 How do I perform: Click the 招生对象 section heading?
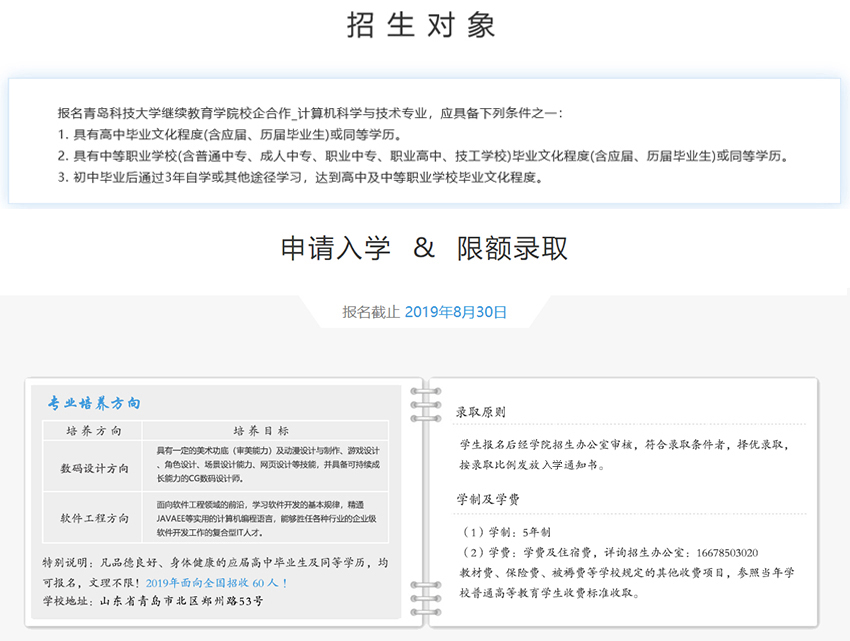[421, 25]
